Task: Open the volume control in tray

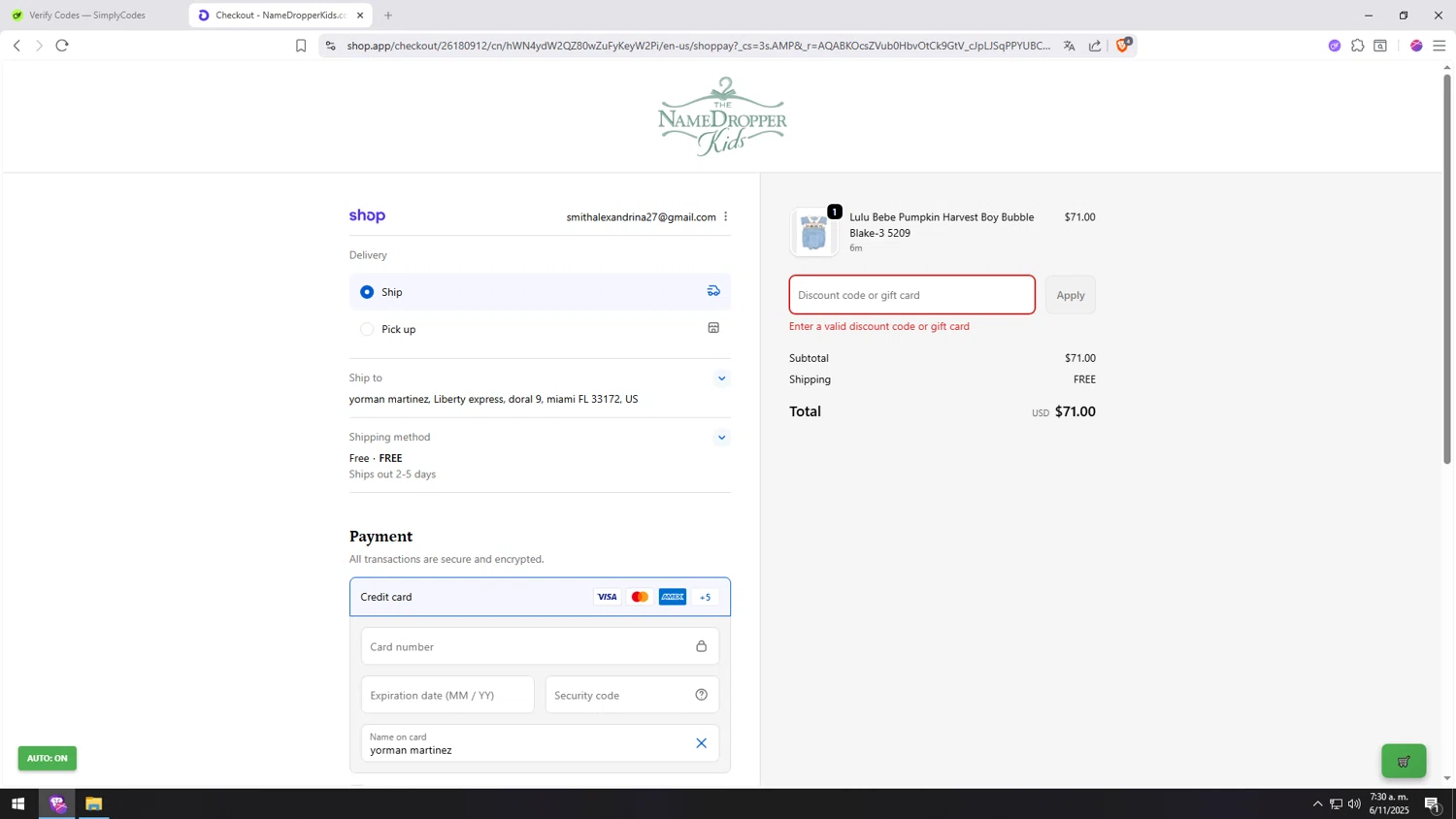Action: click(x=1354, y=804)
